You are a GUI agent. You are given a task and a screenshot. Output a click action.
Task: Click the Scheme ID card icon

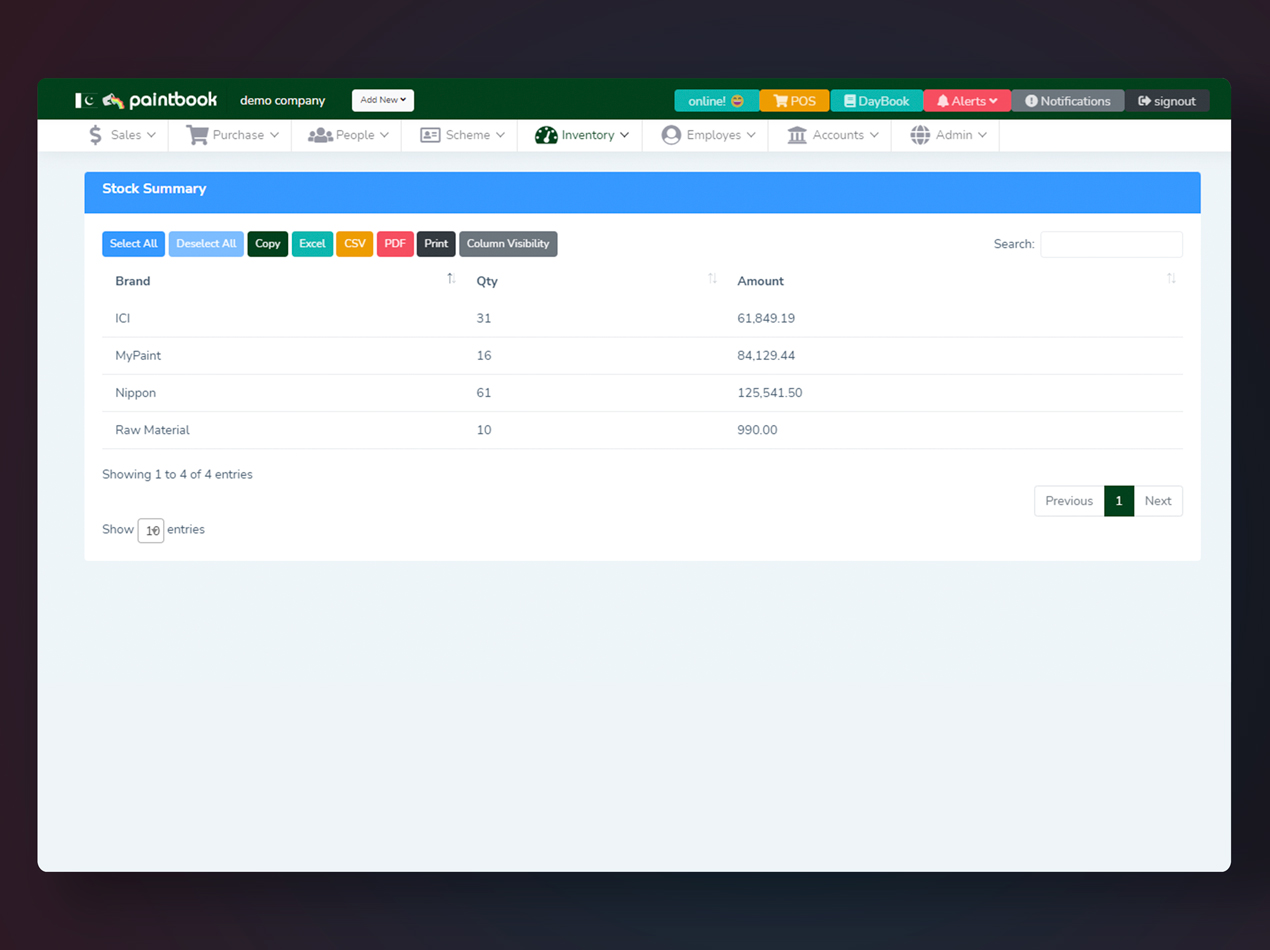tap(430, 135)
